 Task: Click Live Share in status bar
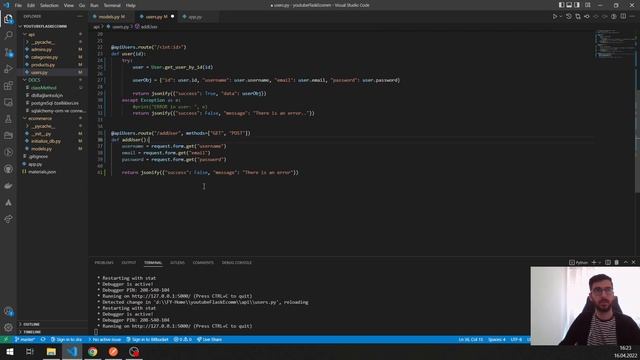[209, 340]
